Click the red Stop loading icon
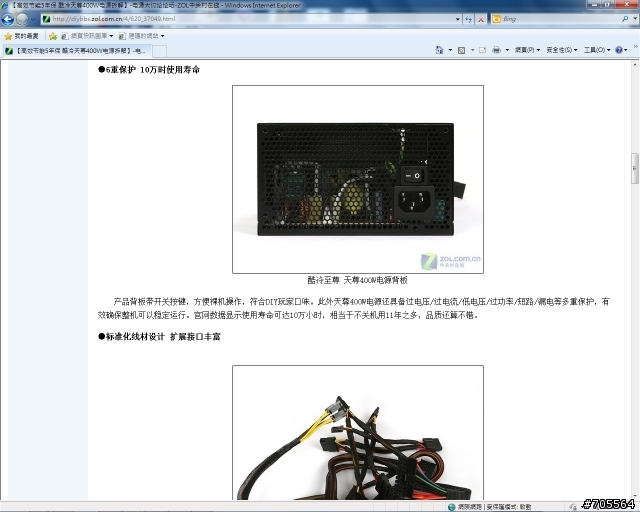This screenshot has height=512, width=640. (481, 19)
